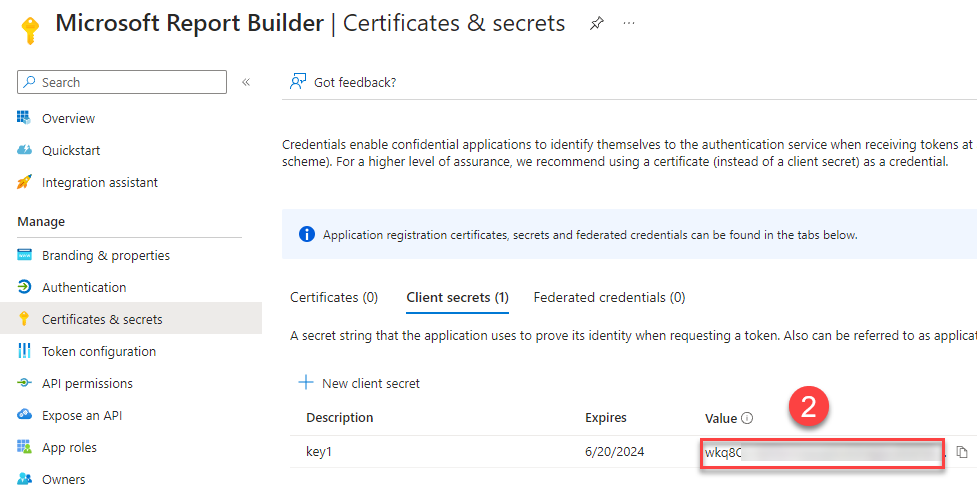Viewport: 977px width, 490px height.
Task: Open Expose an API
Action: (x=82, y=415)
